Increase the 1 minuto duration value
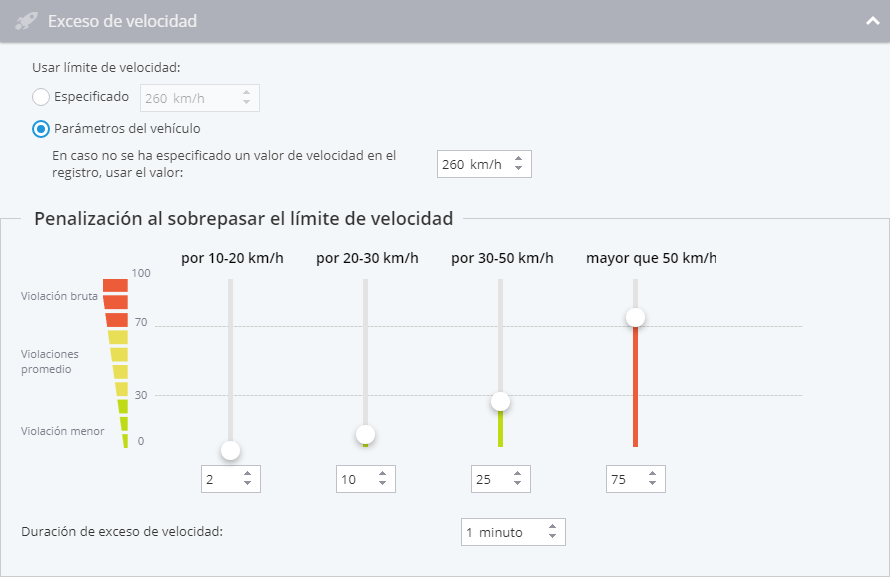 [x=552, y=527]
